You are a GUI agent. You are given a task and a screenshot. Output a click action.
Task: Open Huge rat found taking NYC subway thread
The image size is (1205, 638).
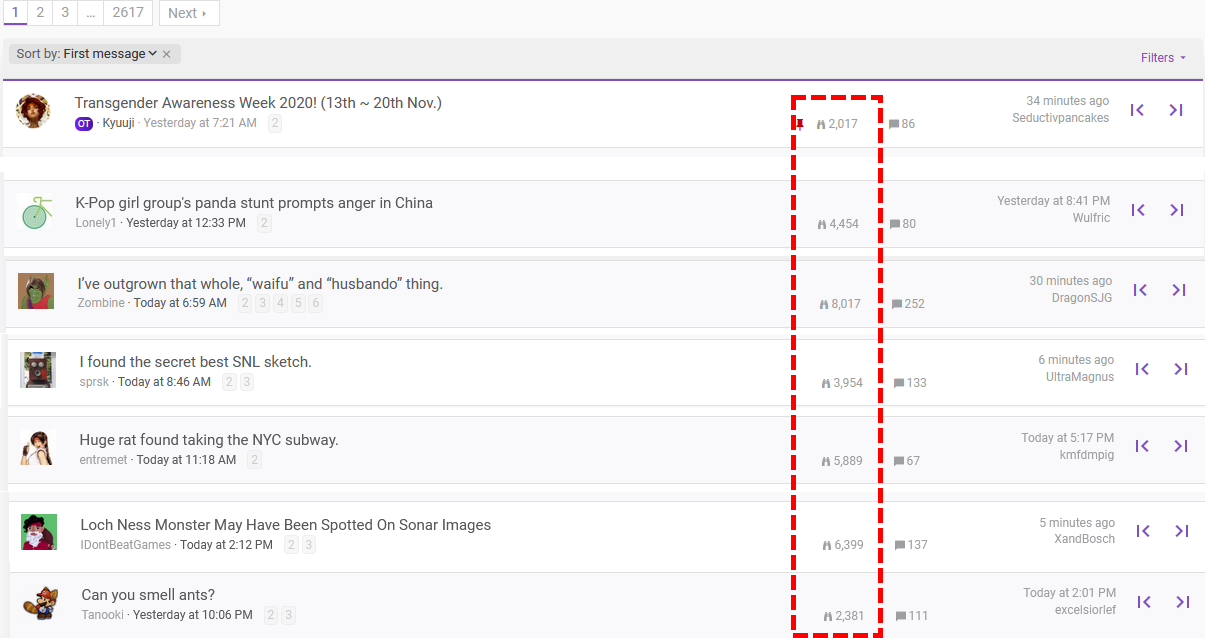point(209,440)
